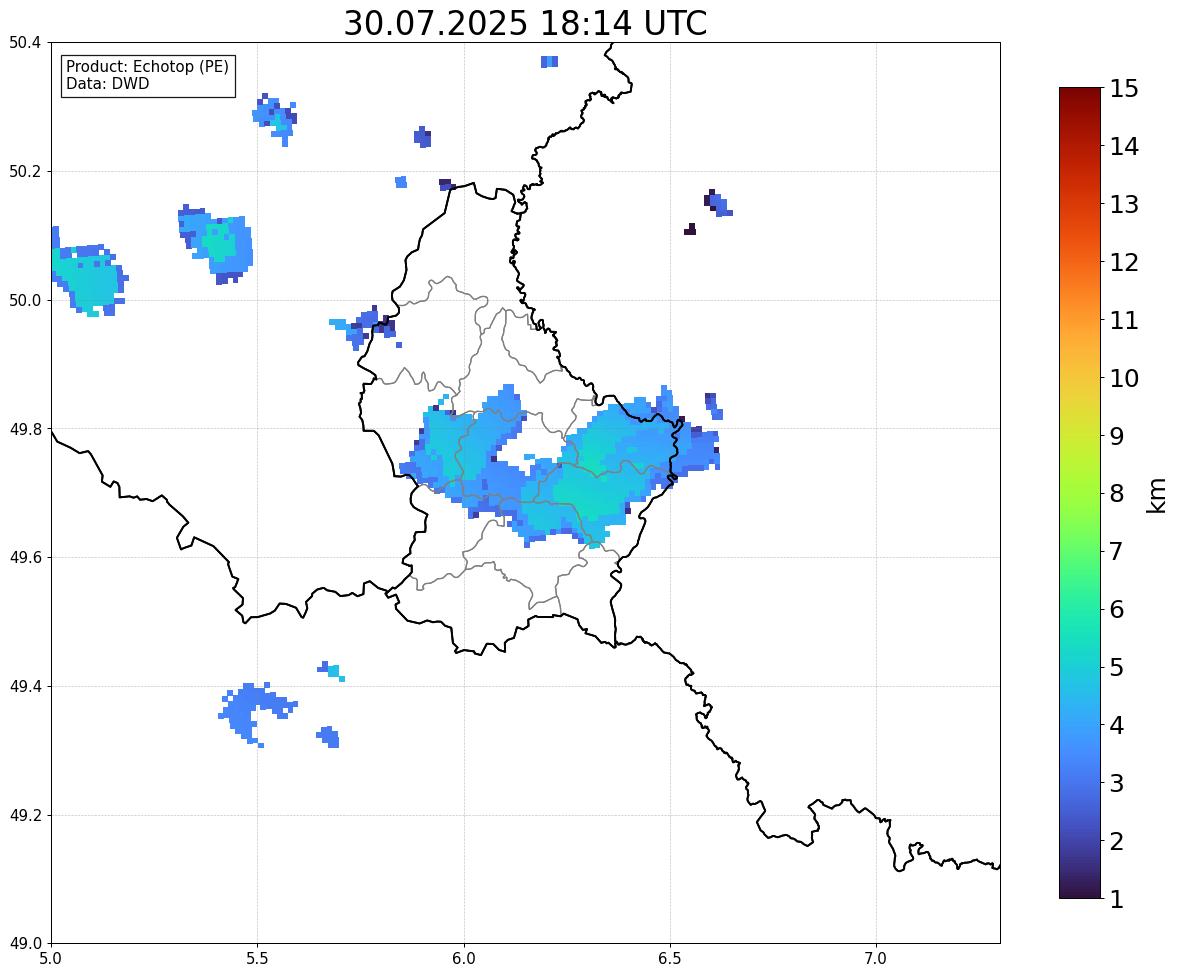The image size is (1178, 976).
Task: Click latitude axis label 49.6
Action: tap(25, 557)
